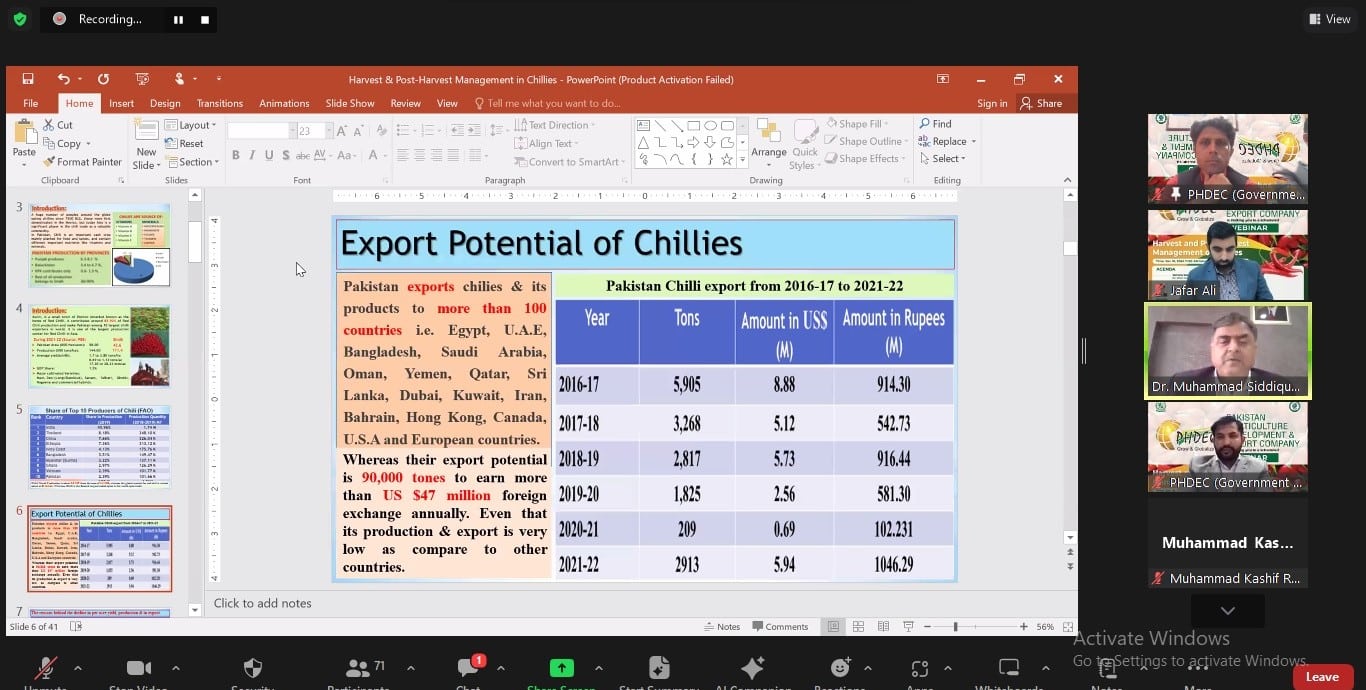Open the Zoom View dropdown

[x=1329, y=19]
